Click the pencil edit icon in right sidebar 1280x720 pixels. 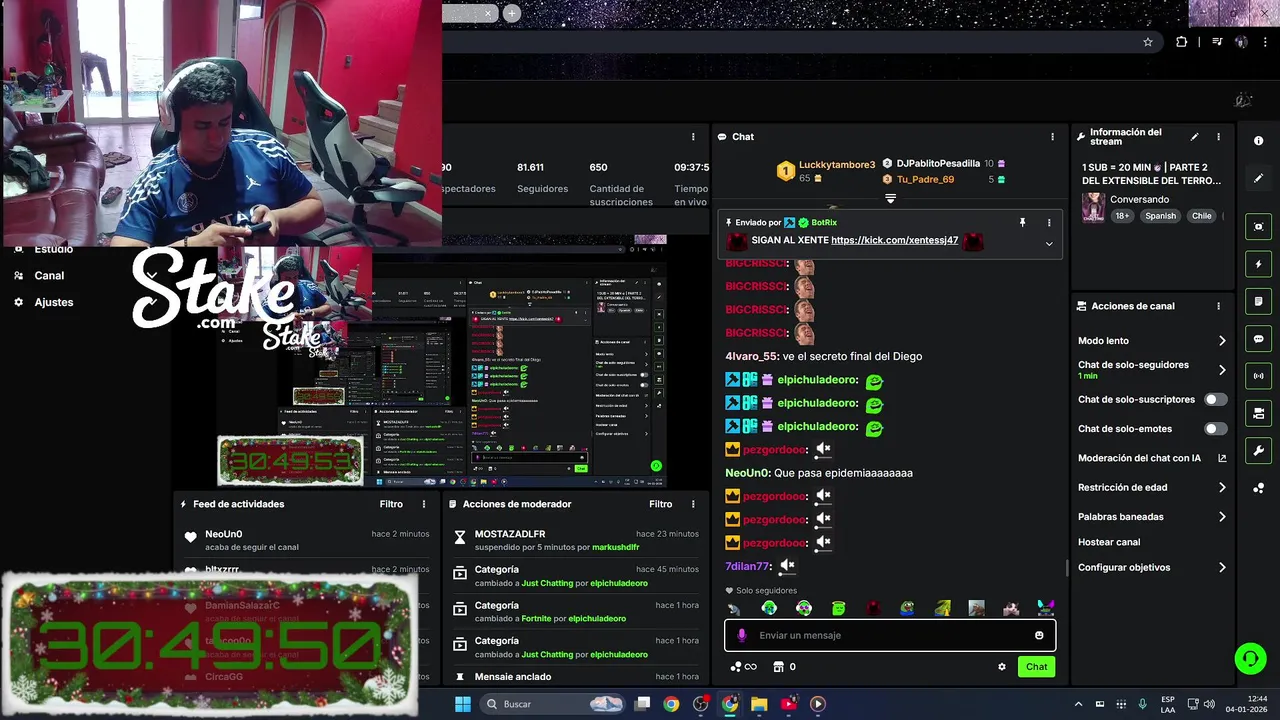tap(1258, 178)
